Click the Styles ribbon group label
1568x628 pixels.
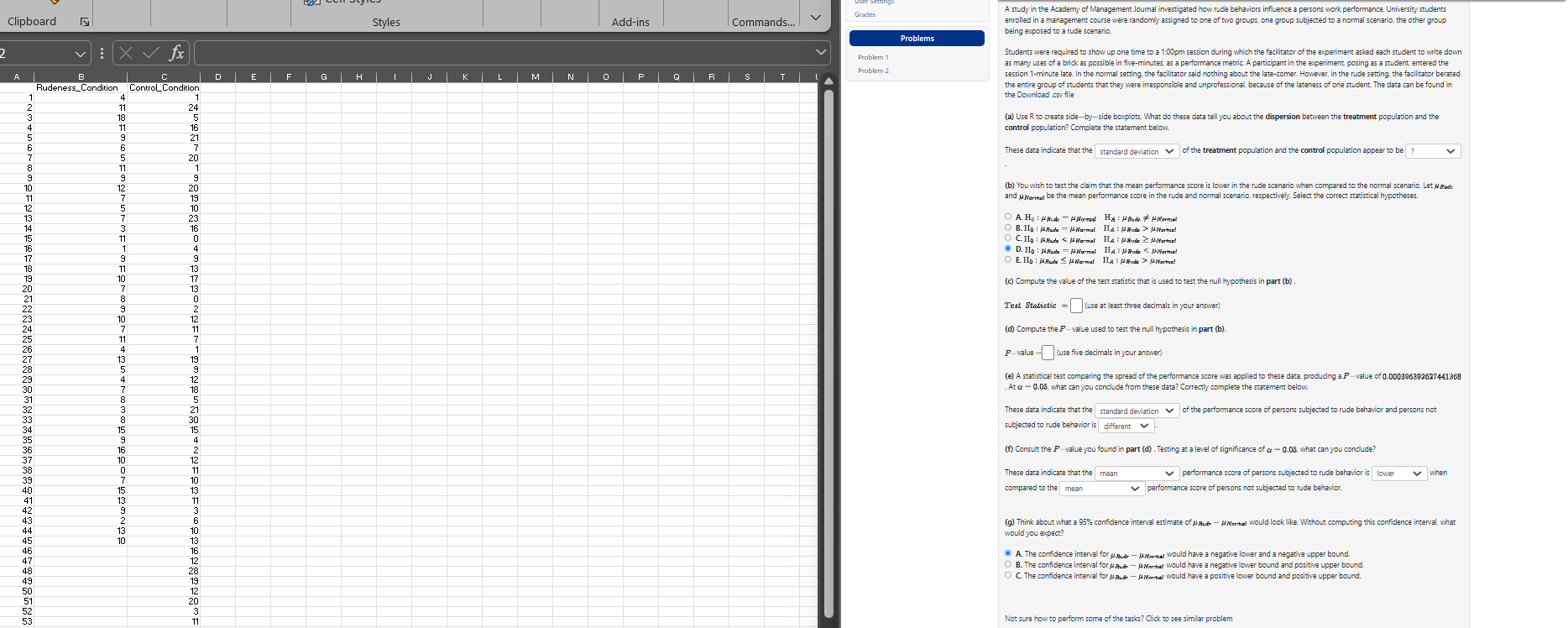tap(386, 22)
